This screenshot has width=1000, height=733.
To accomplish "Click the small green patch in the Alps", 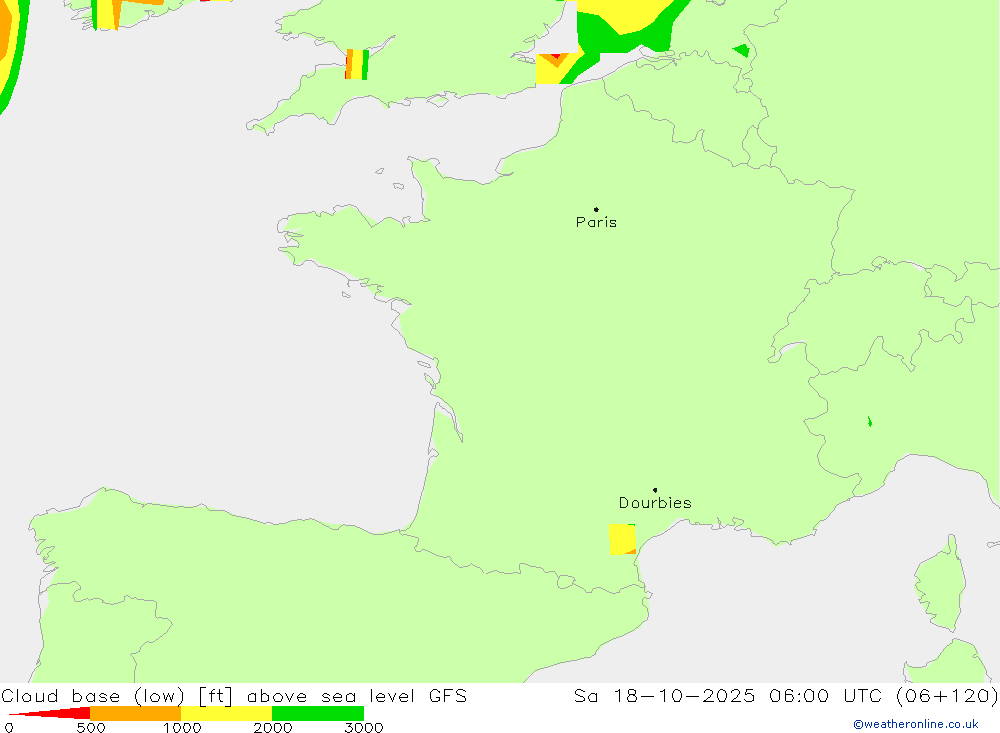I will (869, 422).
